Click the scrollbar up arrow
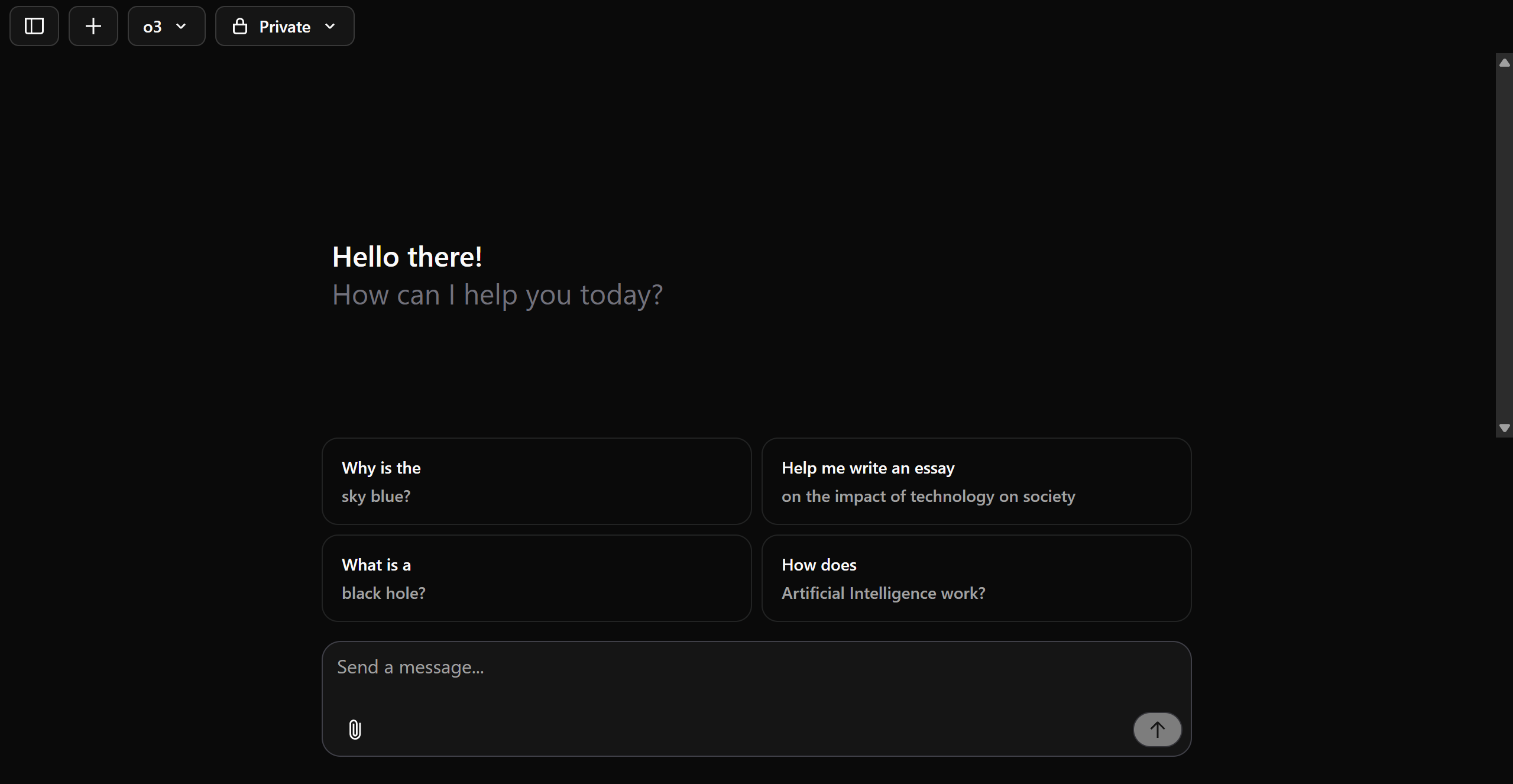Image resolution: width=1513 pixels, height=784 pixels. [x=1505, y=63]
